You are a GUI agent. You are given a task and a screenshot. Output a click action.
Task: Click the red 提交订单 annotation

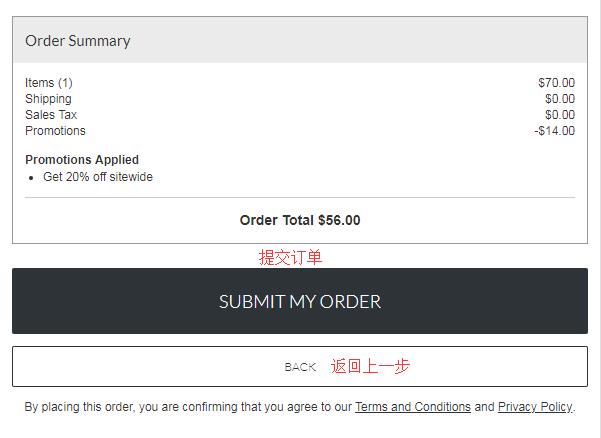click(290, 257)
